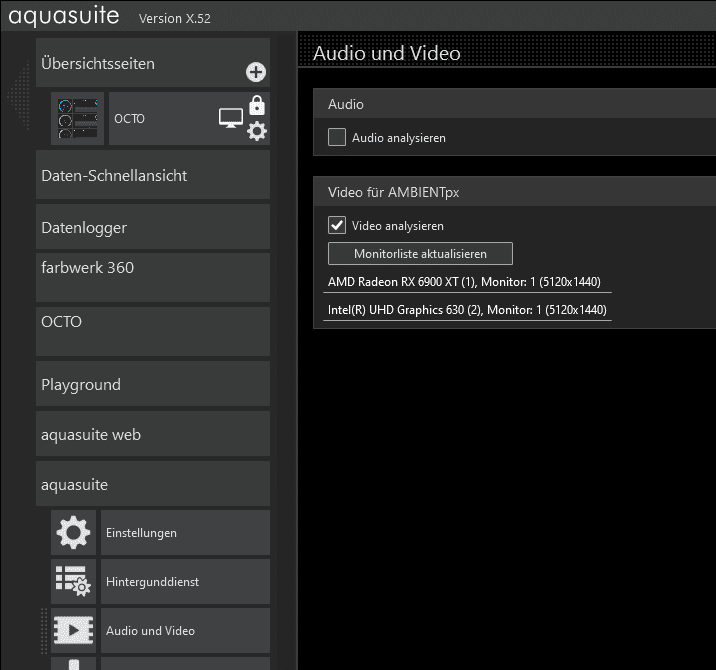Select AMD Radeon RX 6900 XT monitor entry
The image size is (716, 670).
[x=467, y=282]
